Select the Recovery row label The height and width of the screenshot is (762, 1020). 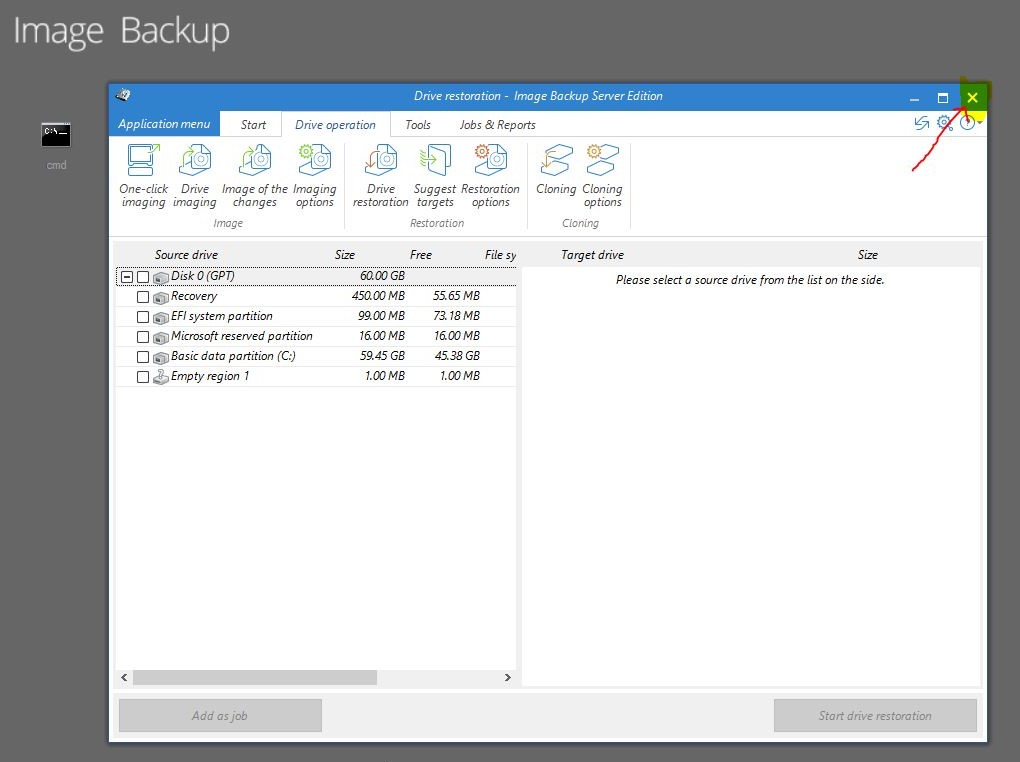(194, 296)
